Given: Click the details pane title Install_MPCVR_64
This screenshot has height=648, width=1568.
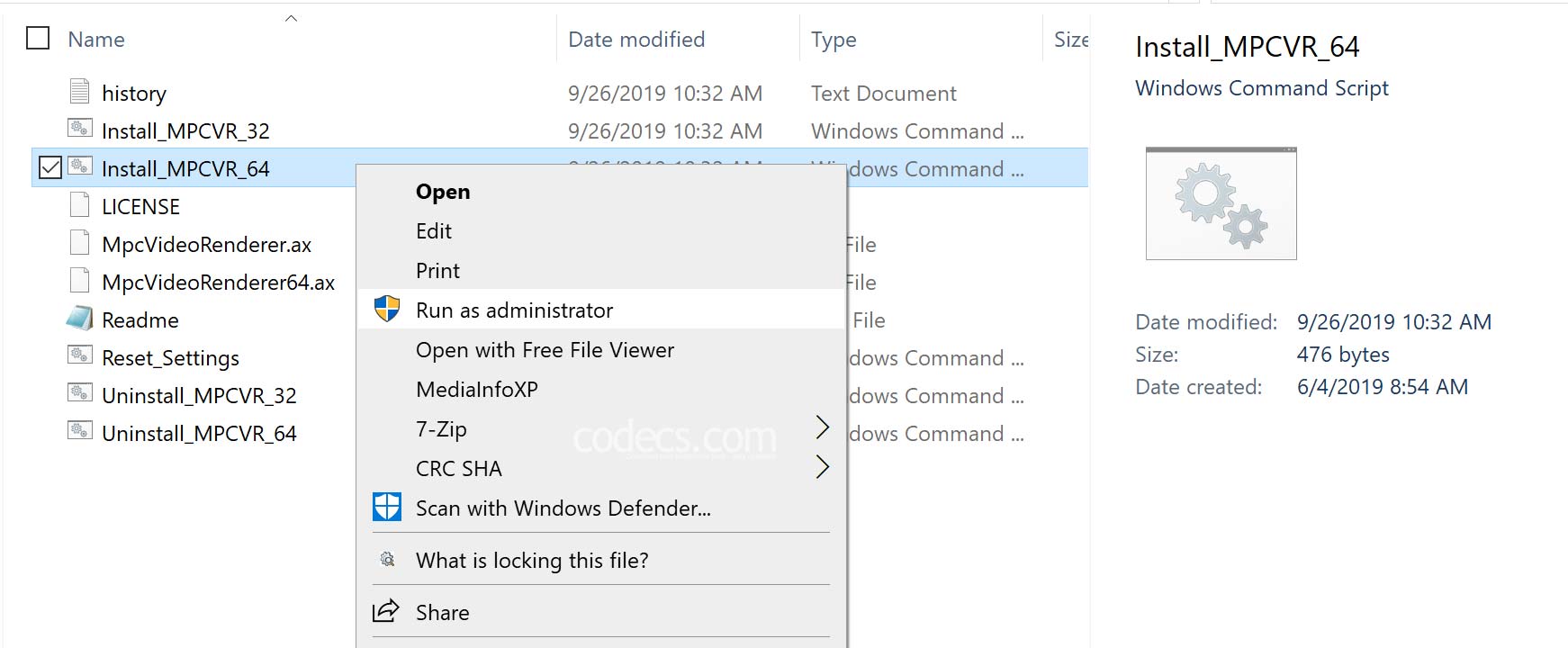Looking at the screenshot, I should click(1247, 47).
